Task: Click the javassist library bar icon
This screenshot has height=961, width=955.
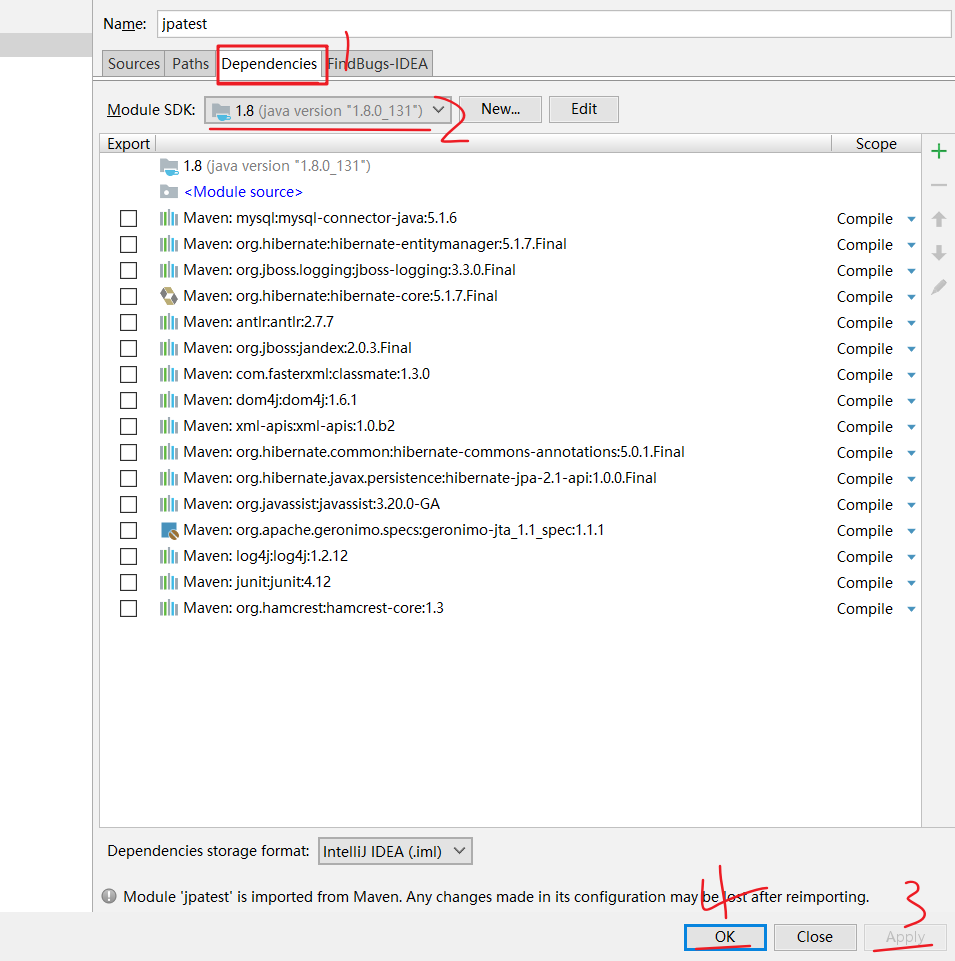Action: click(169, 504)
